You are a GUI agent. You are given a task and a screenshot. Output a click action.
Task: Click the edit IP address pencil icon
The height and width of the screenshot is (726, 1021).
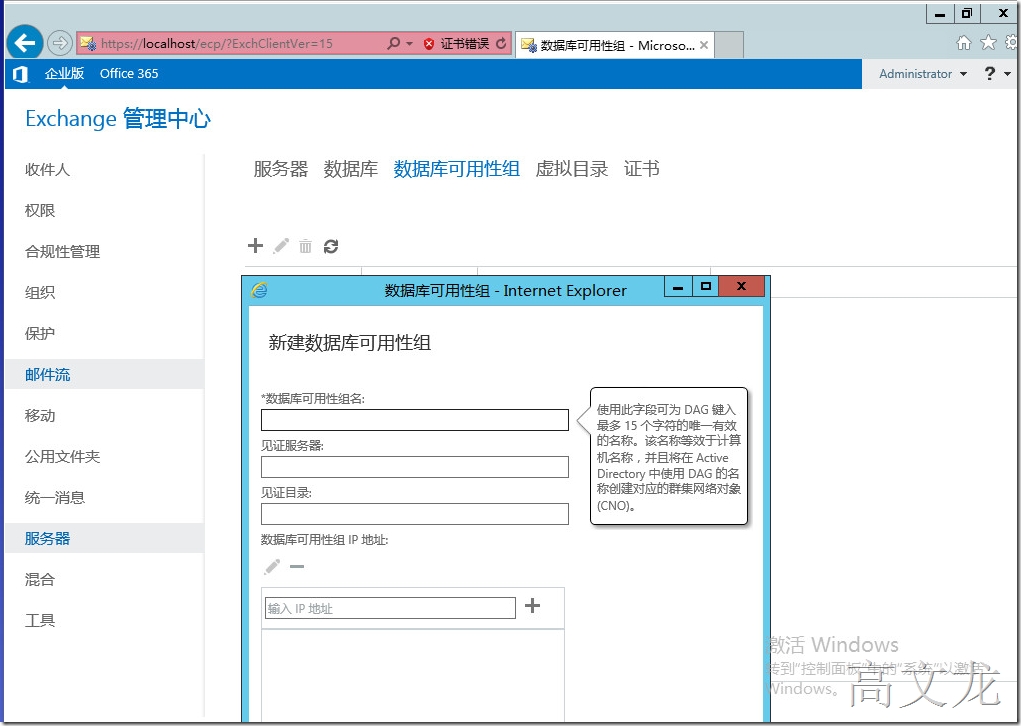click(x=272, y=566)
